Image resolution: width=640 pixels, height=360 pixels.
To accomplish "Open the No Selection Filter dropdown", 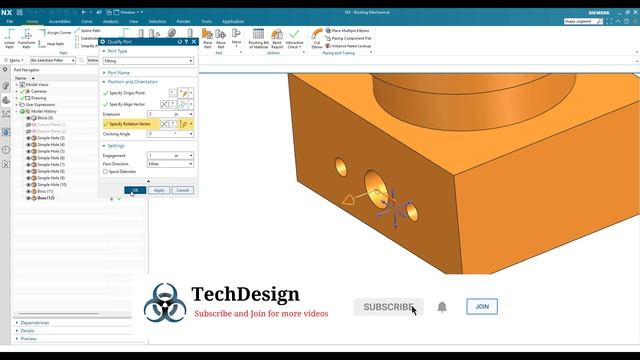I will click(53, 60).
